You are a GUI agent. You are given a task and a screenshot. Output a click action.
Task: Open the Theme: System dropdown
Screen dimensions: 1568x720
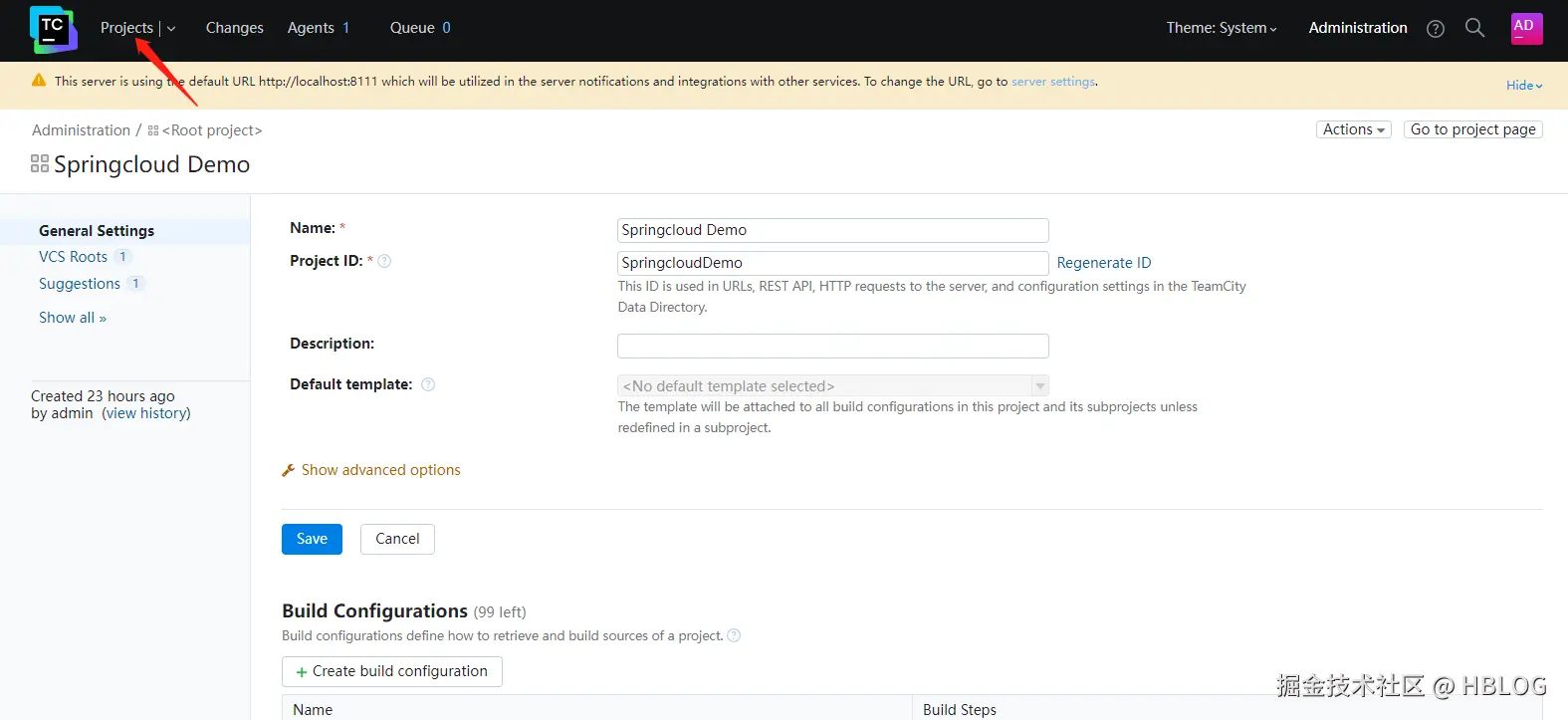coord(1221,28)
